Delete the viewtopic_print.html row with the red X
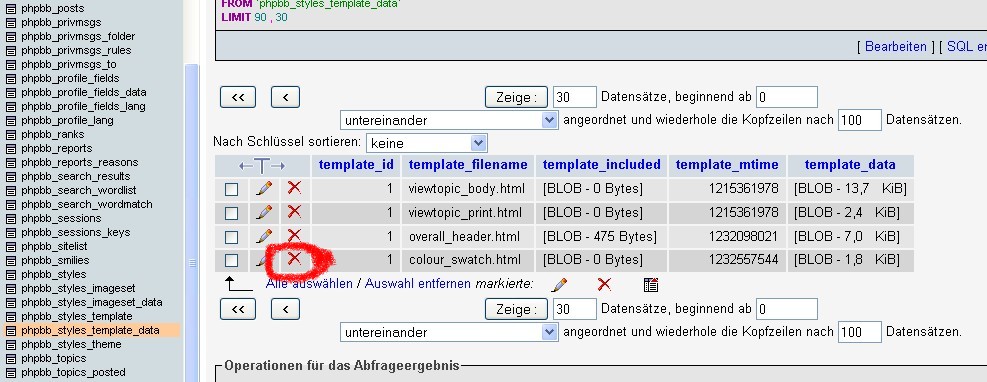This screenshot has width=987, height=382. tap(294, 212)
